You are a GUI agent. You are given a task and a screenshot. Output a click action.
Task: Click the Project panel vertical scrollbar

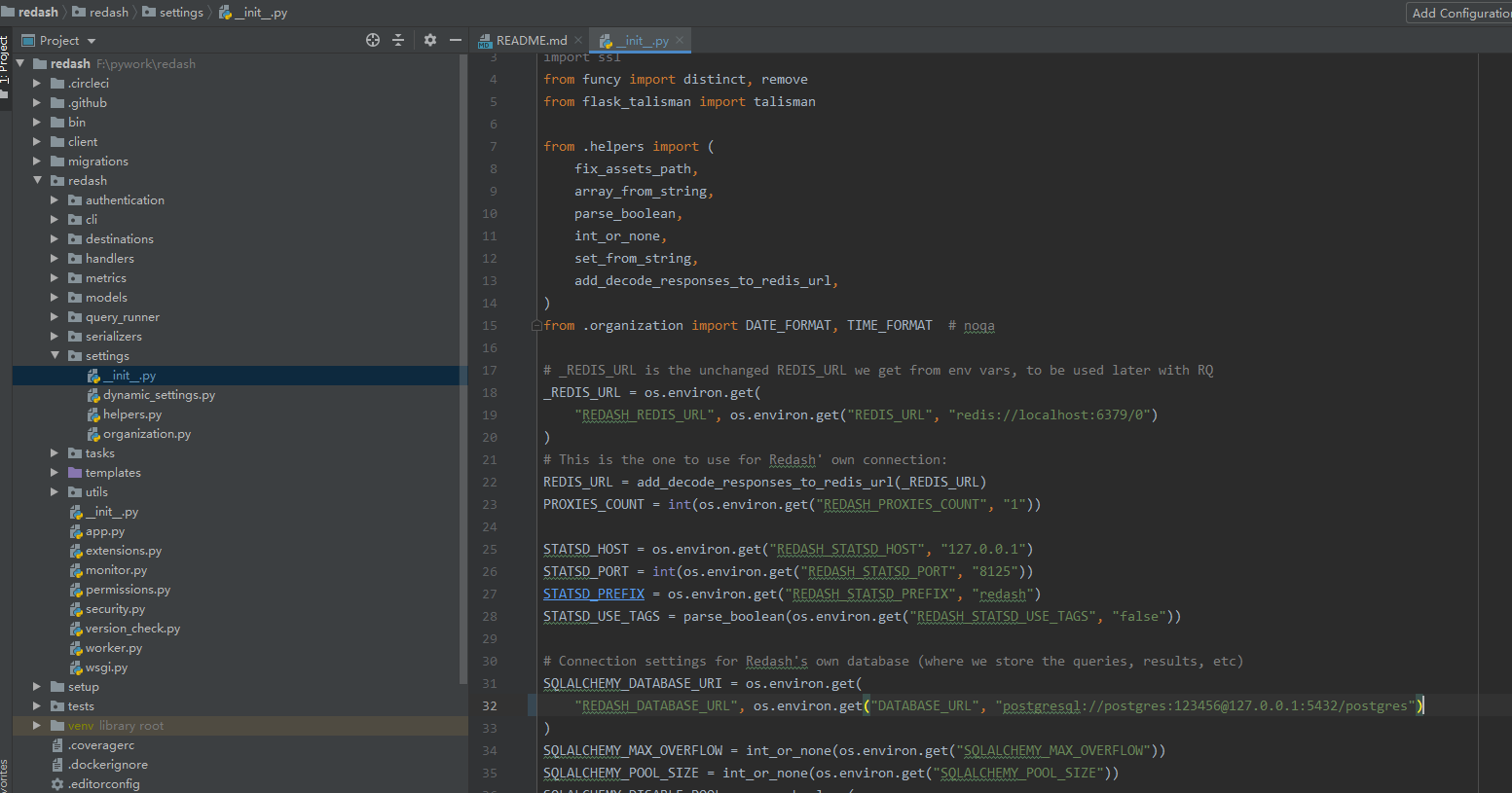(463, 370)
